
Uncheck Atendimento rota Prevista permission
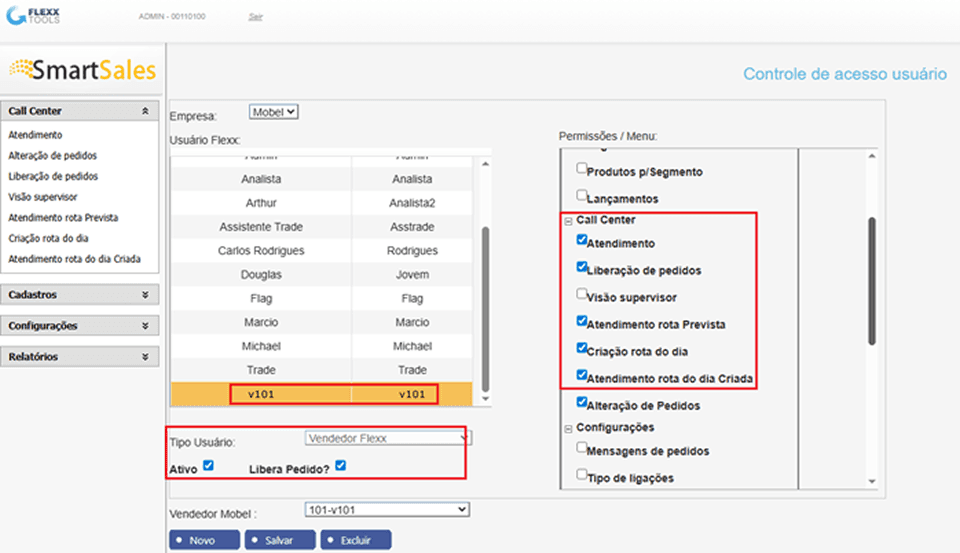click(582, 320)
